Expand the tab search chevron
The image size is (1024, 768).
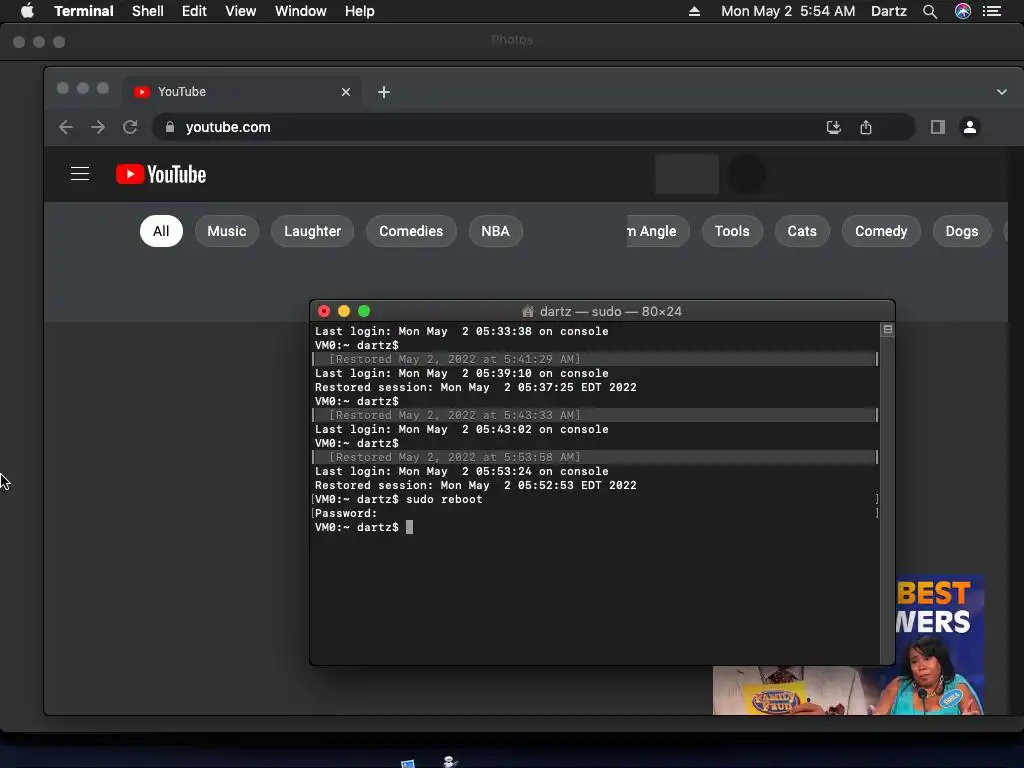click(x=1002, y=92)
